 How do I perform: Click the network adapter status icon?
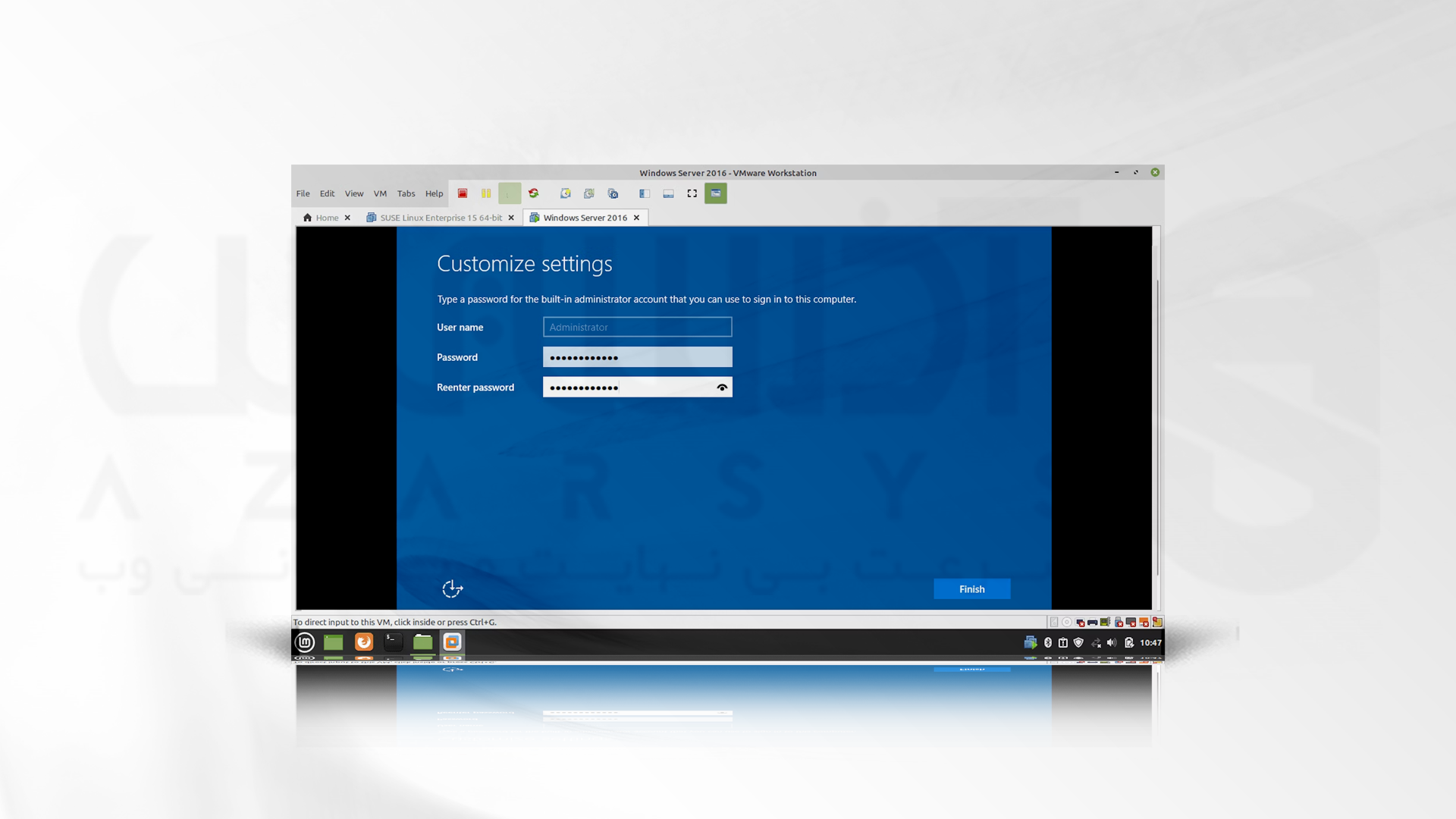[1080, 623]
